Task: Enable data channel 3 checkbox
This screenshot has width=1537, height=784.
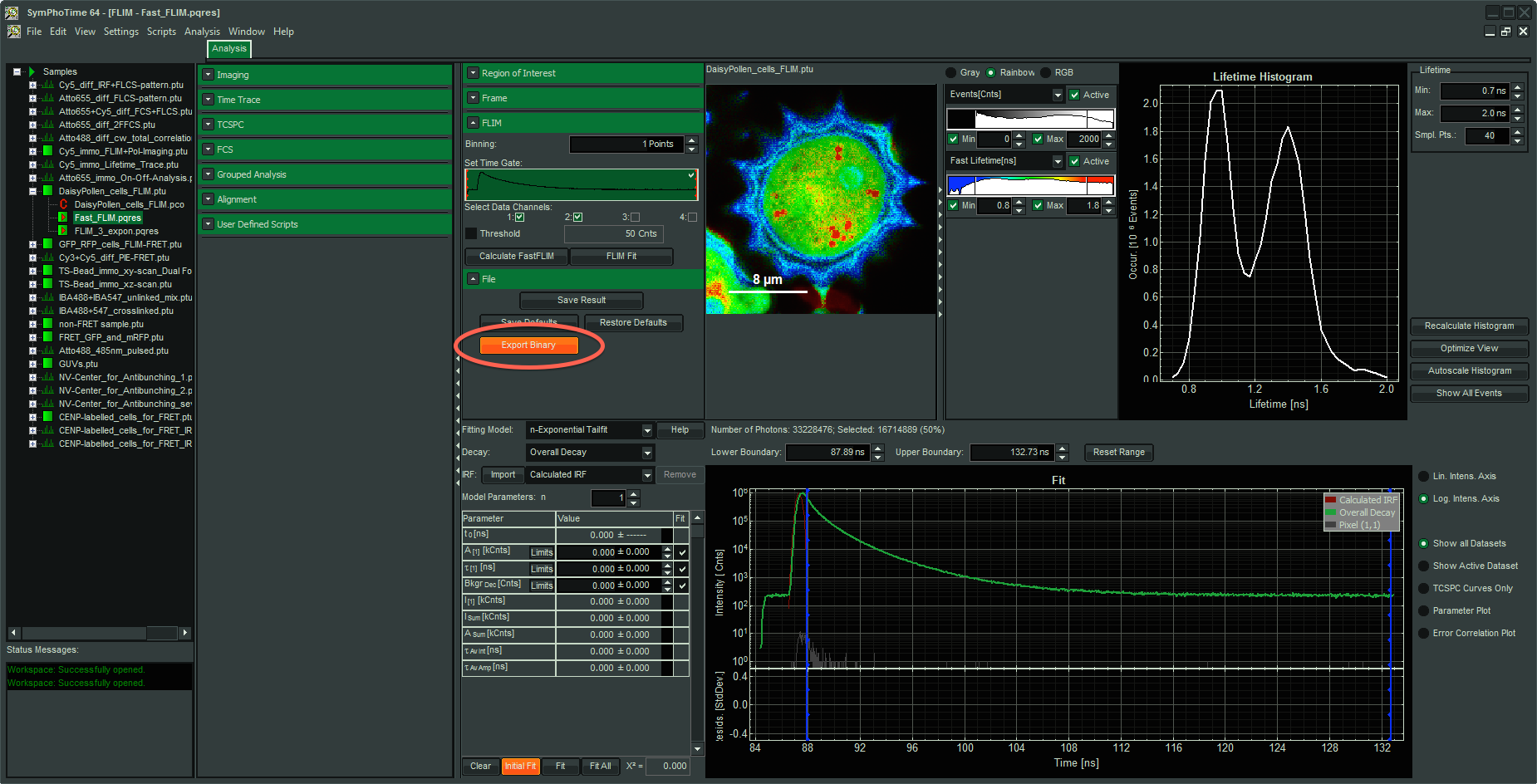Action: click(636, 218)
